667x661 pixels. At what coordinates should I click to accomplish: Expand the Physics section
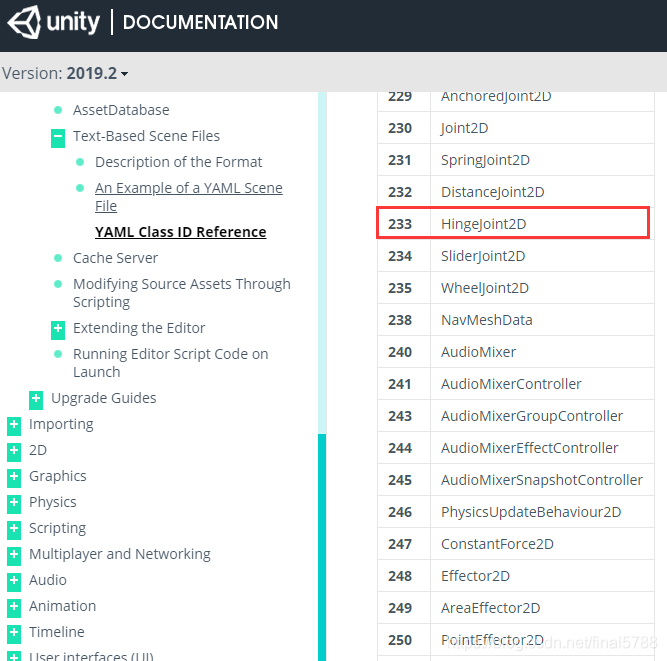tap(14, 504)
